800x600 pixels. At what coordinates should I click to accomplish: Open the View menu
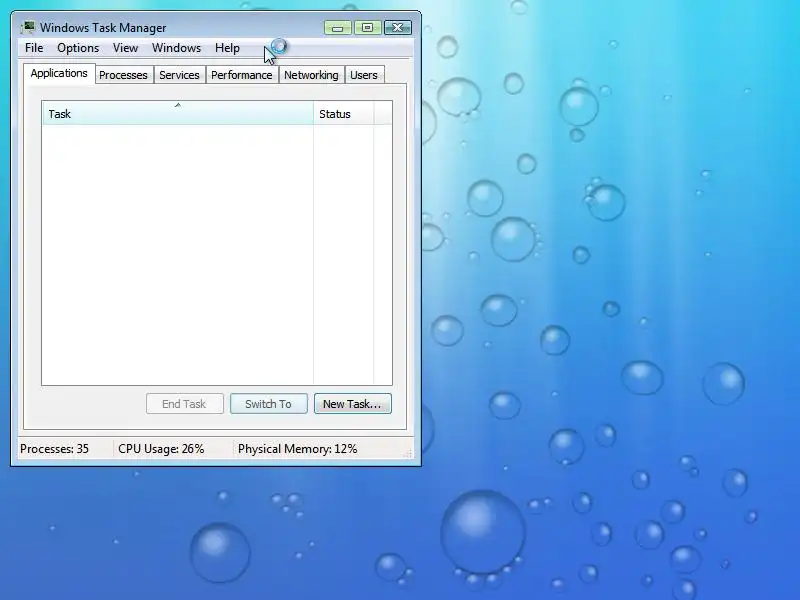tap(126, 48)
